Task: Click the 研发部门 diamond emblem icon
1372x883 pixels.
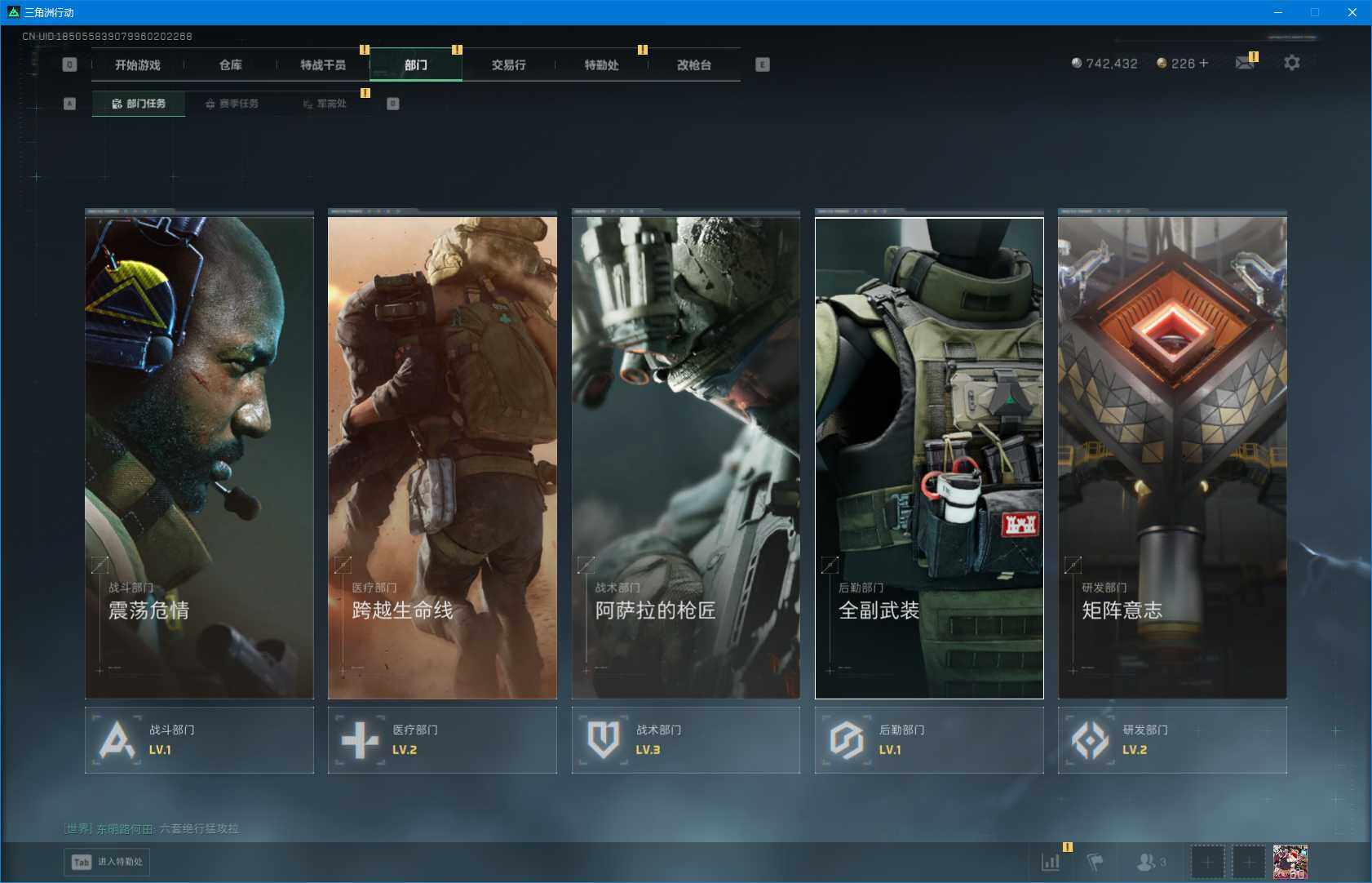Action: tap(1090, 740)
